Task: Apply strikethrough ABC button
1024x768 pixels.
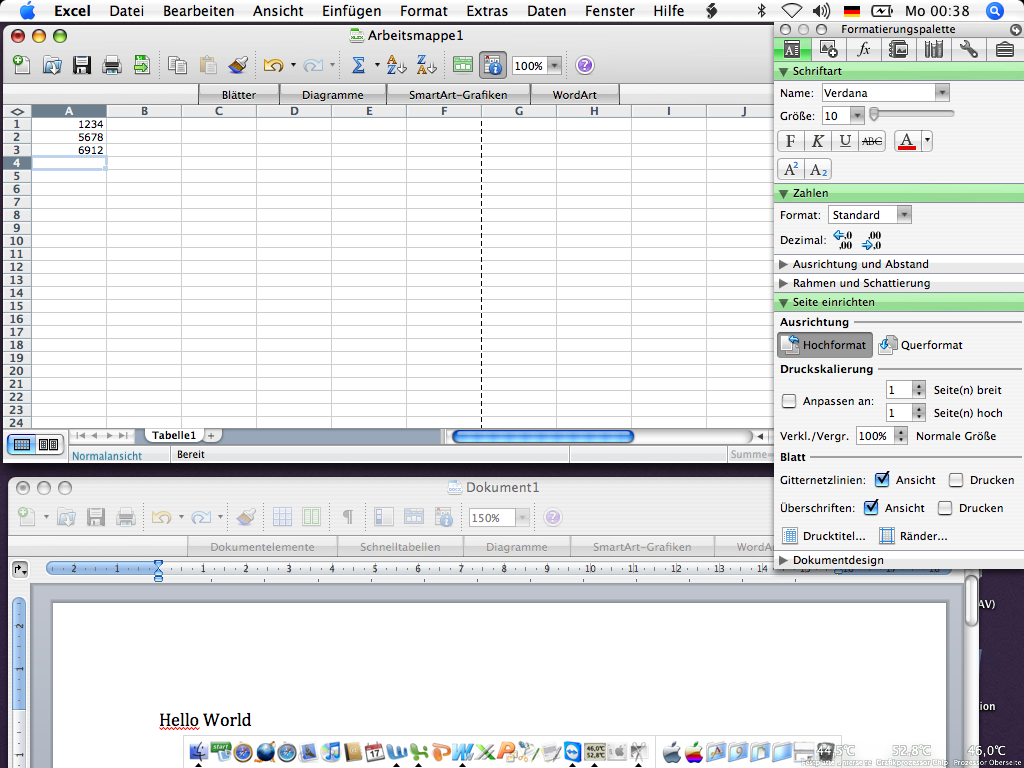Action: [x=872, y=141]
